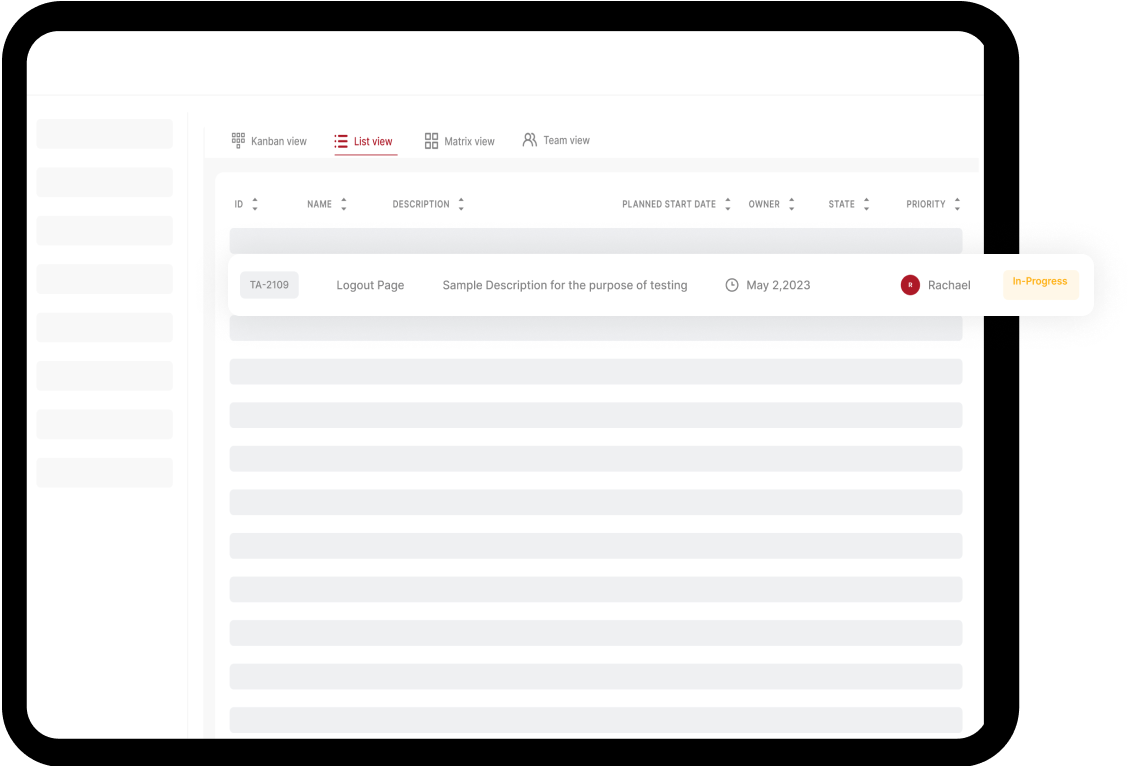Sort tasks by NAME column
The width and height of the screenshot is (1134, 766).
point(343,203)
